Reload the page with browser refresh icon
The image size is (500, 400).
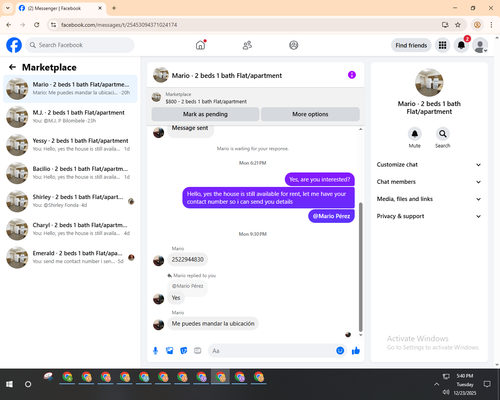pos(37,25)
